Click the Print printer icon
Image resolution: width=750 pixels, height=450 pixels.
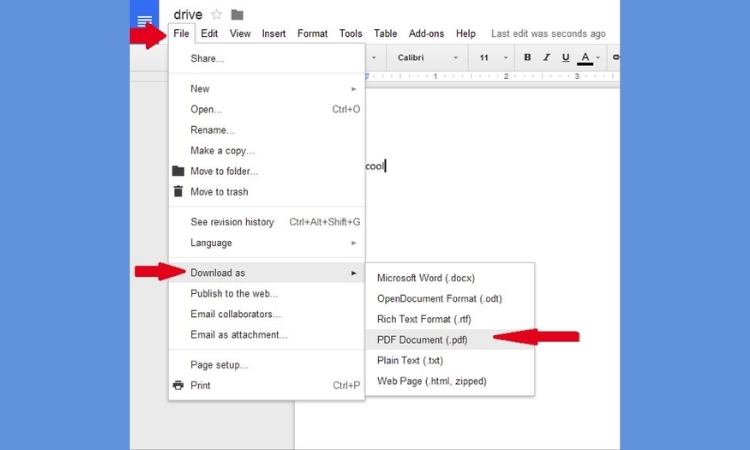click(178, 385)
